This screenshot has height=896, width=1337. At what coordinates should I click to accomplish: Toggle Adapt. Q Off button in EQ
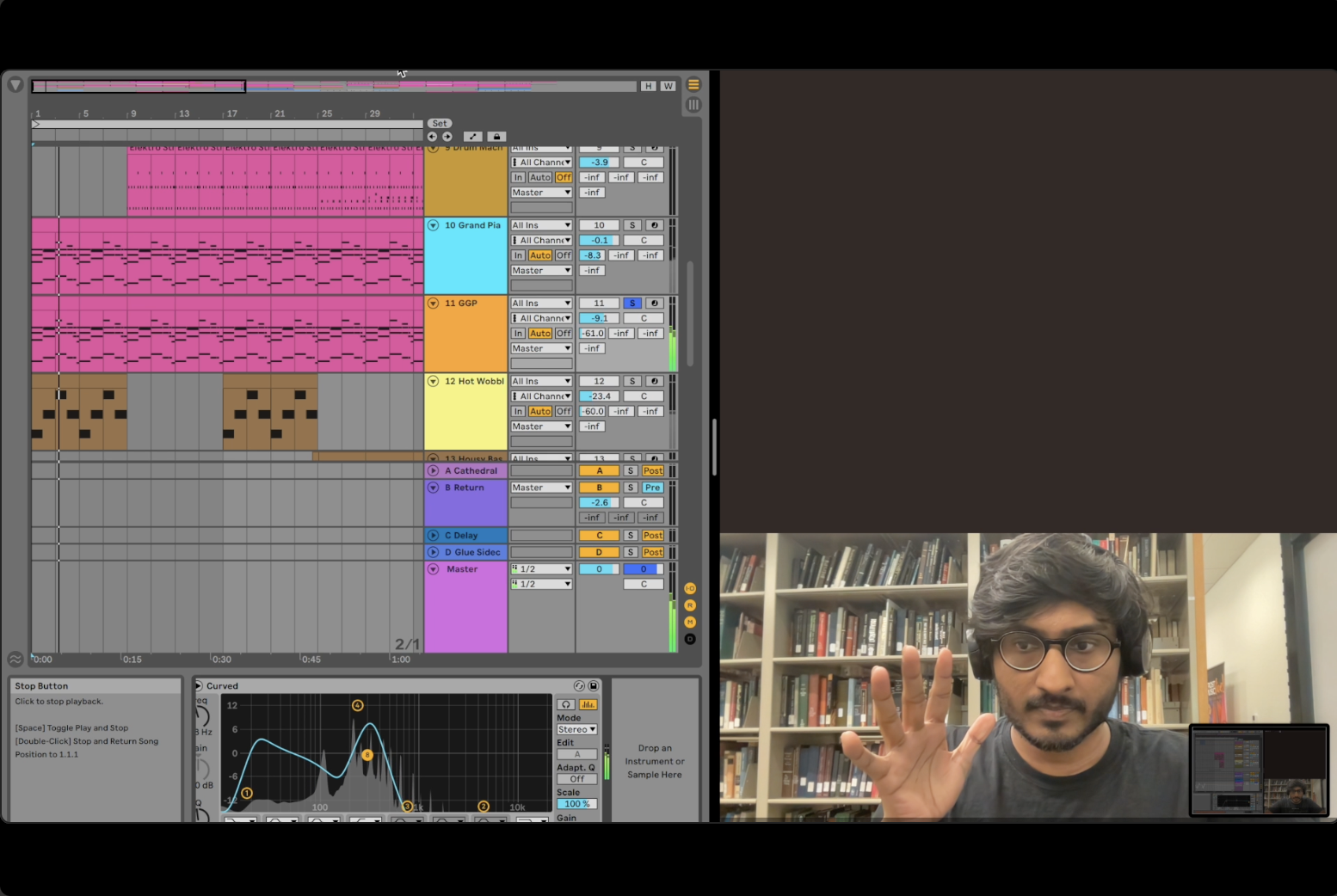pos(577,779)
